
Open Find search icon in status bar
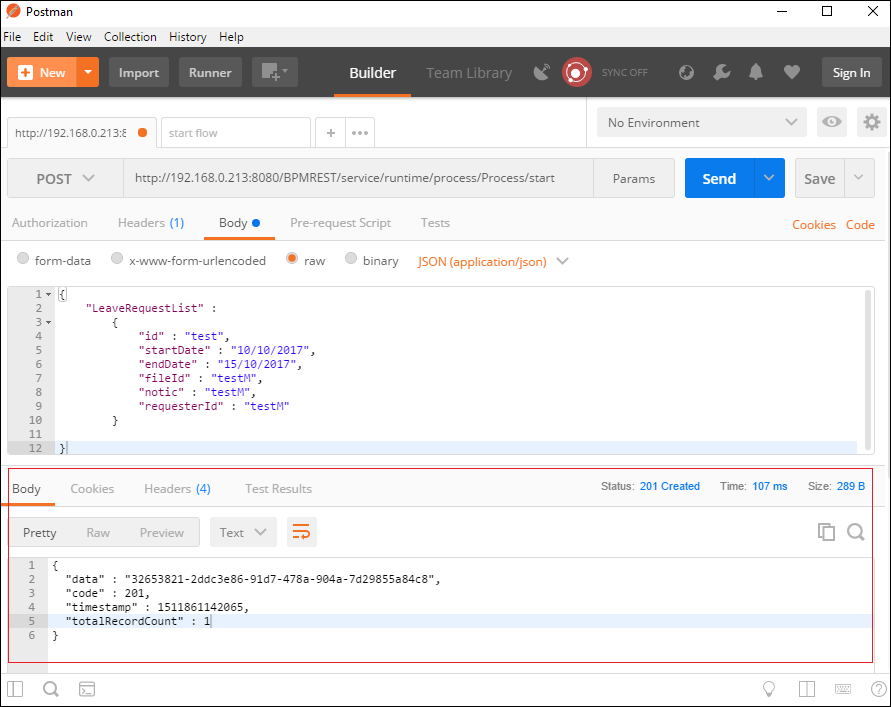51,689
